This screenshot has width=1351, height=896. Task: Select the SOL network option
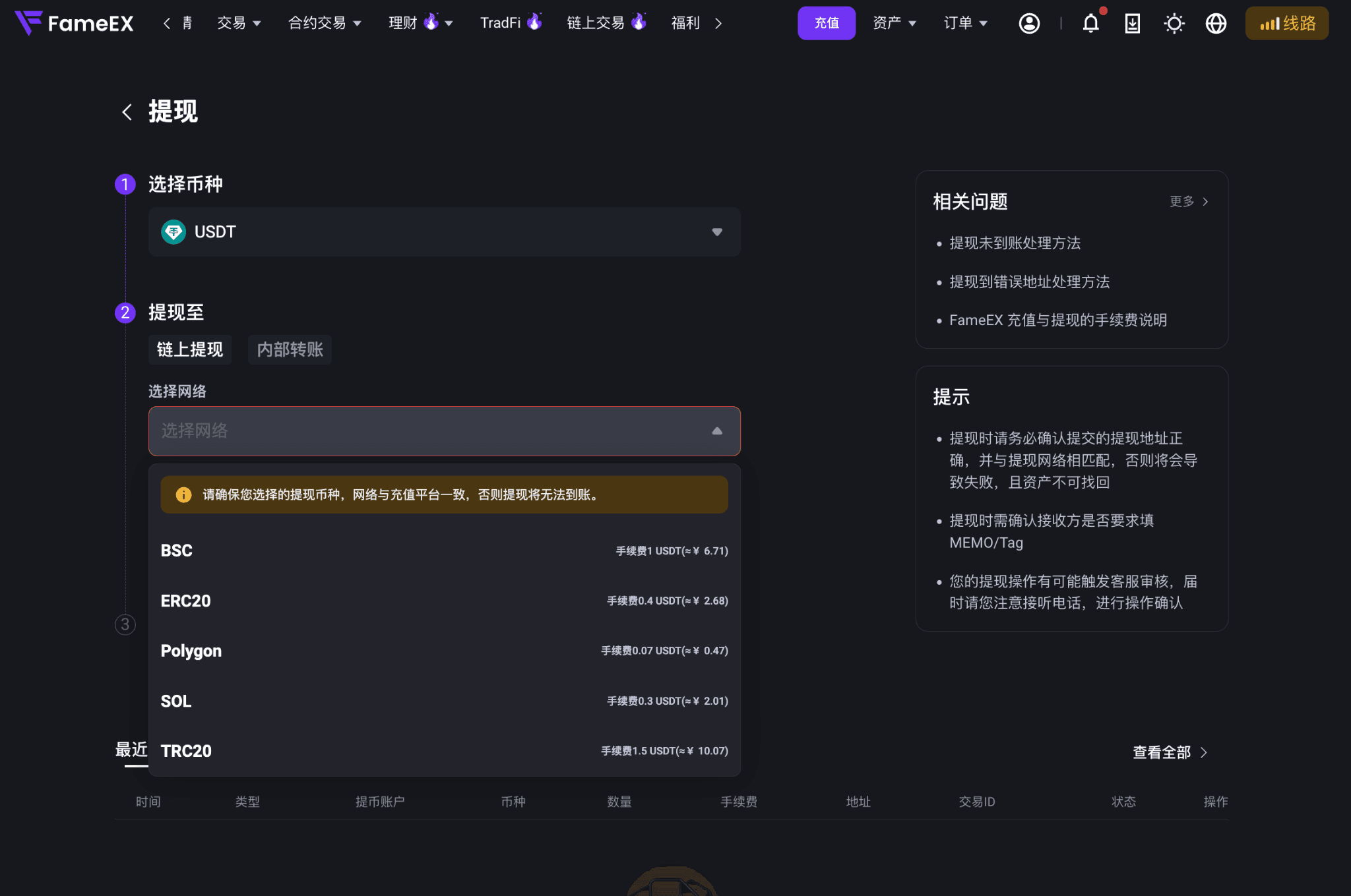(x=445, y=702)
